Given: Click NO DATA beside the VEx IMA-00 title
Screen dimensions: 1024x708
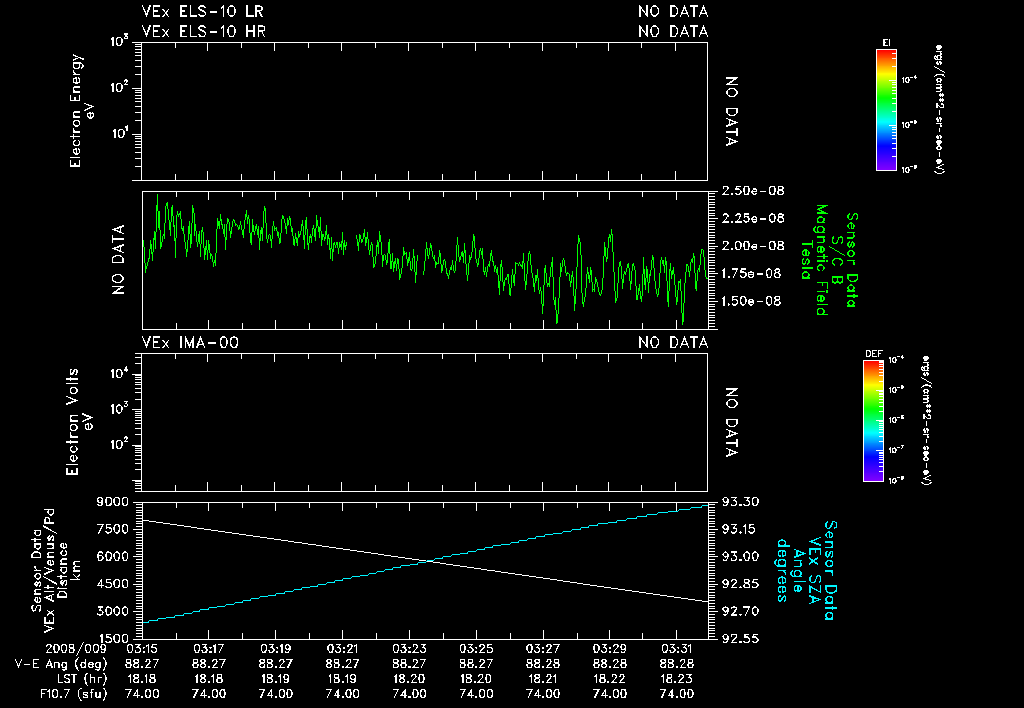Looking at the screenshot, I should coord(673,343).
